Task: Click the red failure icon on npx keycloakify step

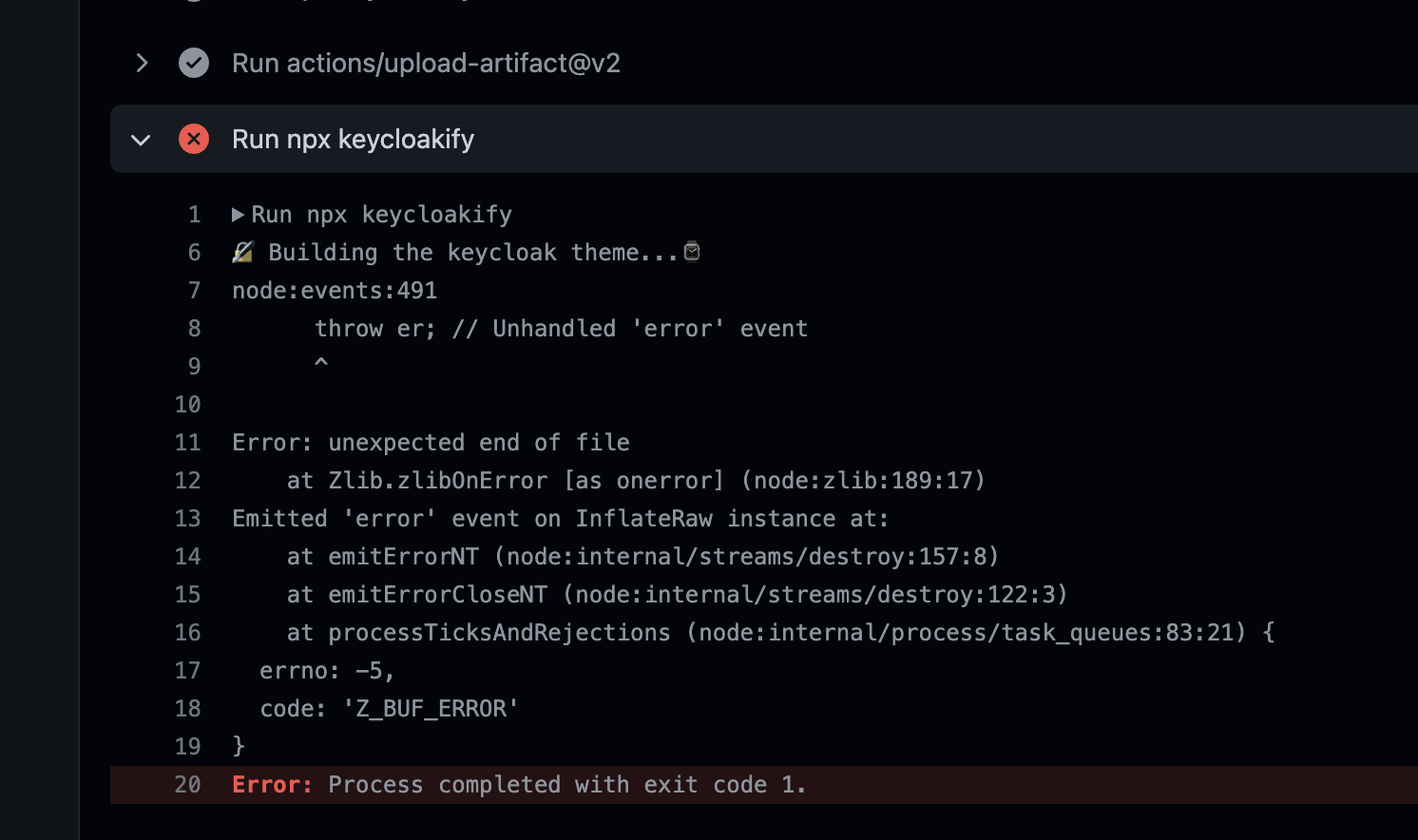Action: coord(194,139)
